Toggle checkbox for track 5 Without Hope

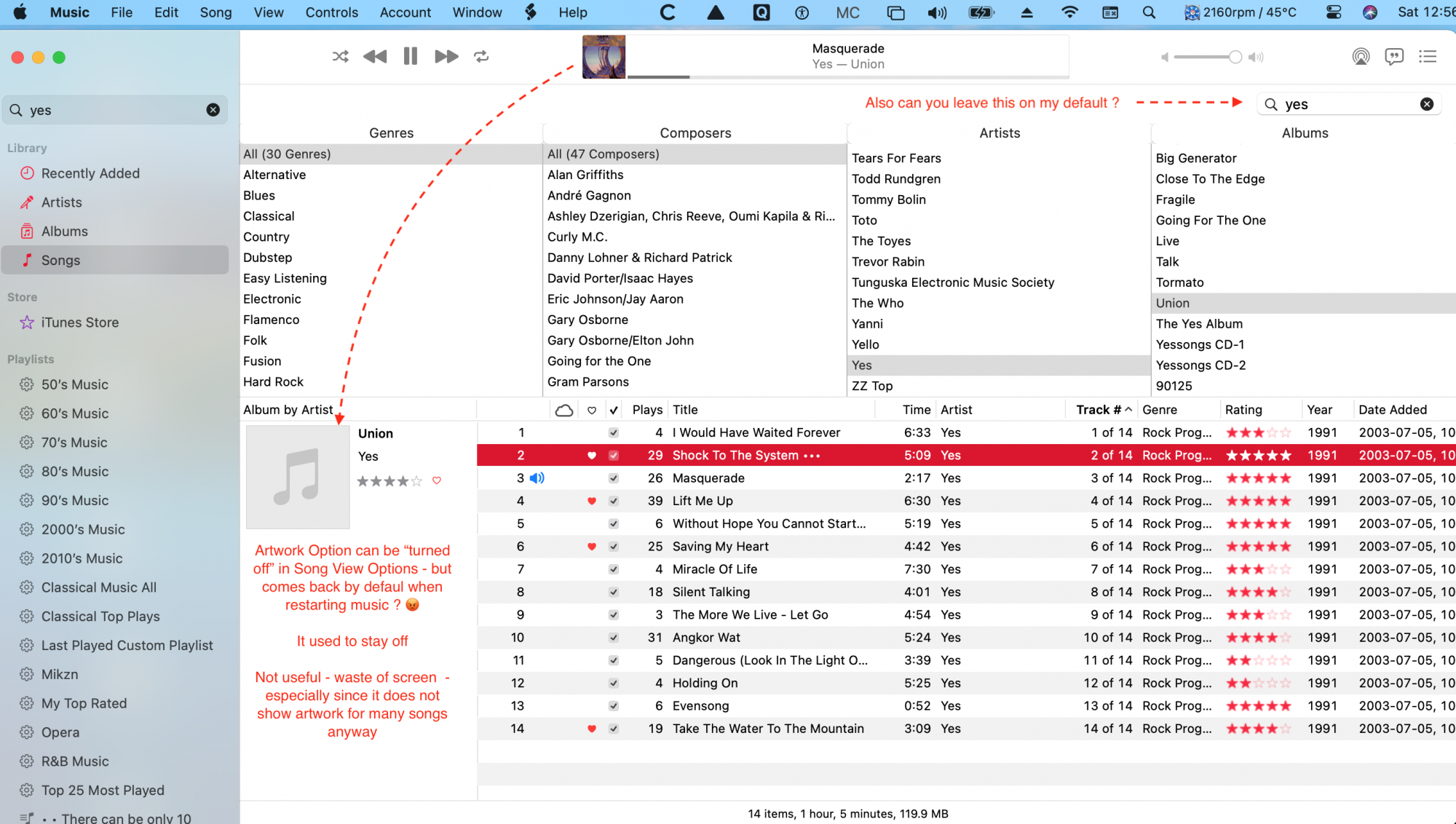click(614, 523)
